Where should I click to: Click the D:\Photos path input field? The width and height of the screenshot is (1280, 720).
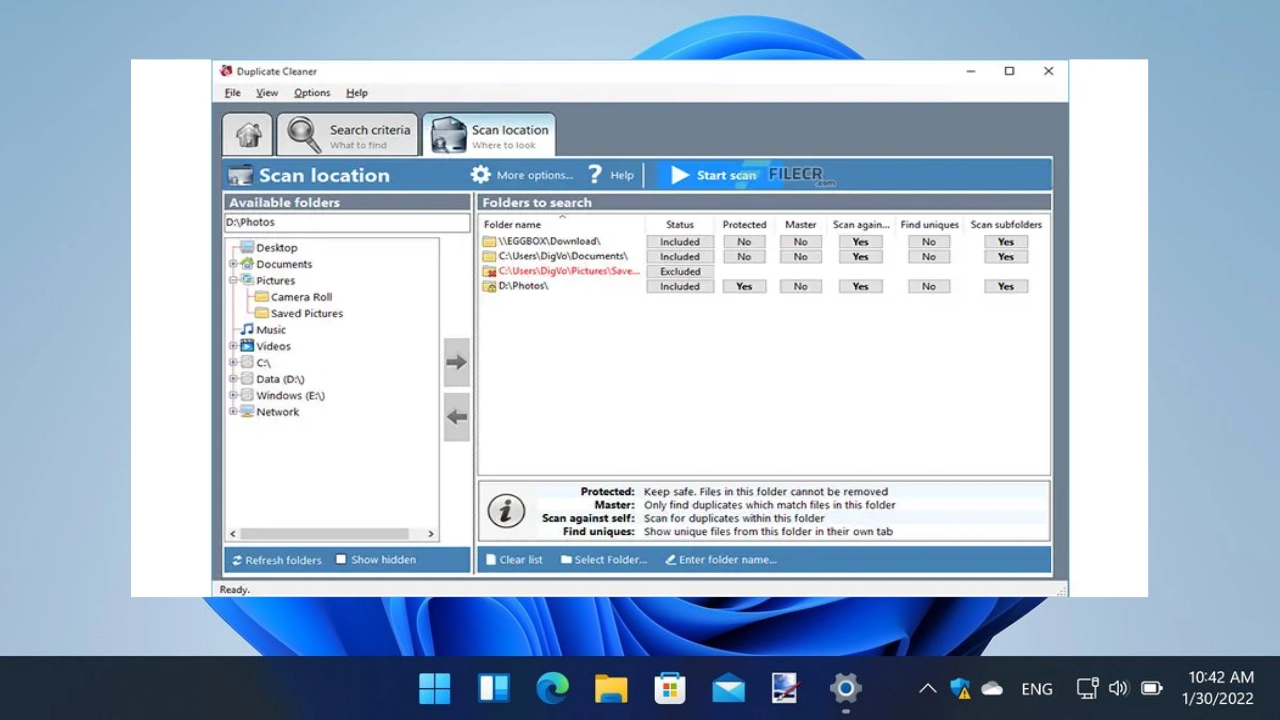coord(346,223)
